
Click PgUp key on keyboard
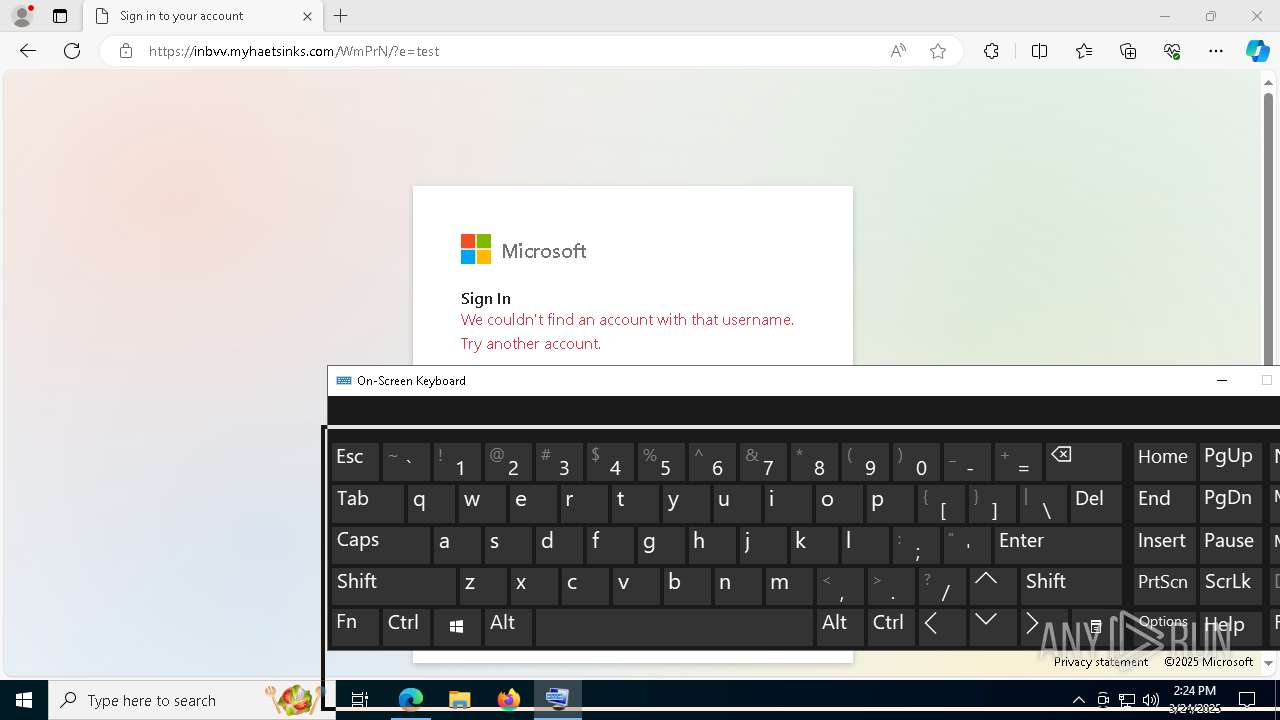tap(1231, 463)
